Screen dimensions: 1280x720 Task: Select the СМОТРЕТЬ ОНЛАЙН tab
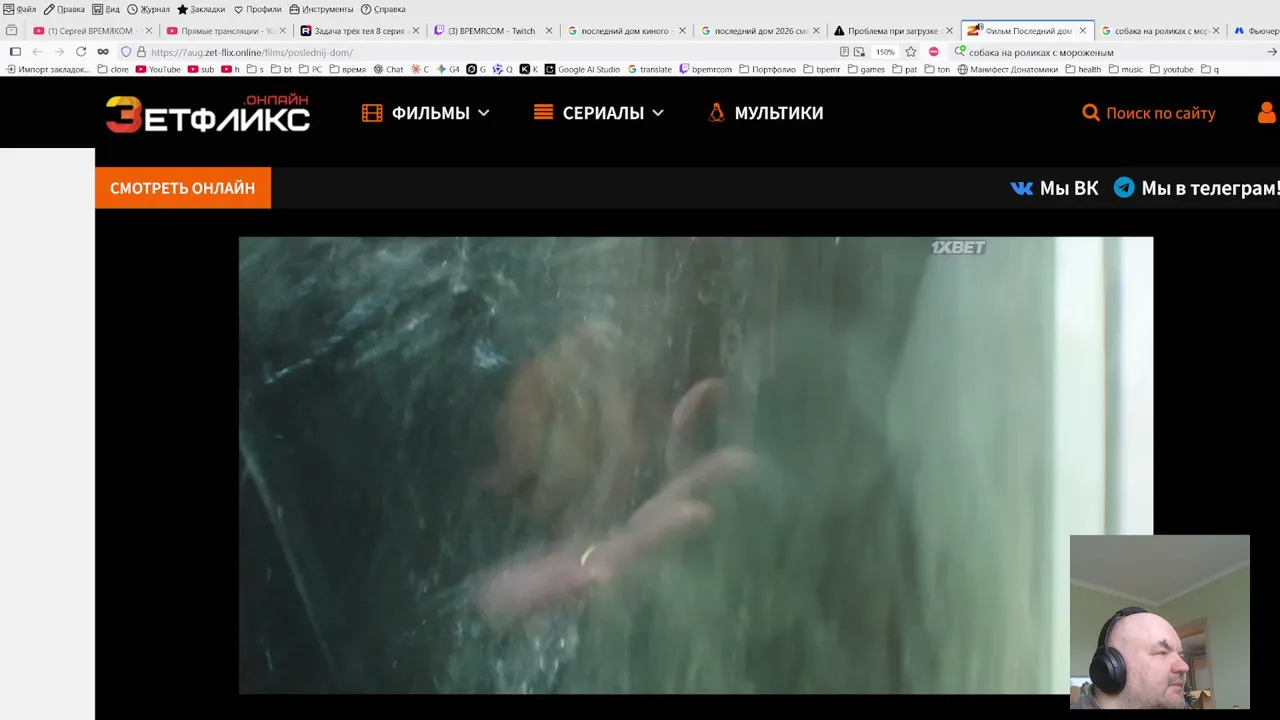(183, 188)
